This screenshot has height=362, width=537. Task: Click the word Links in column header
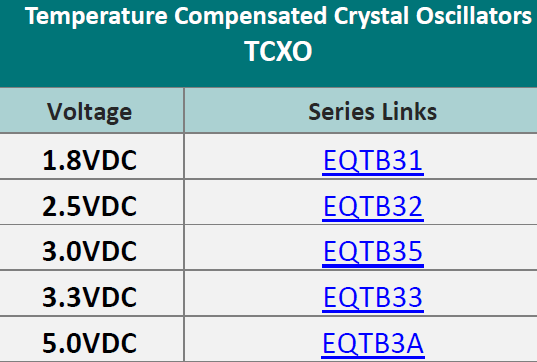tap(409, 112)
